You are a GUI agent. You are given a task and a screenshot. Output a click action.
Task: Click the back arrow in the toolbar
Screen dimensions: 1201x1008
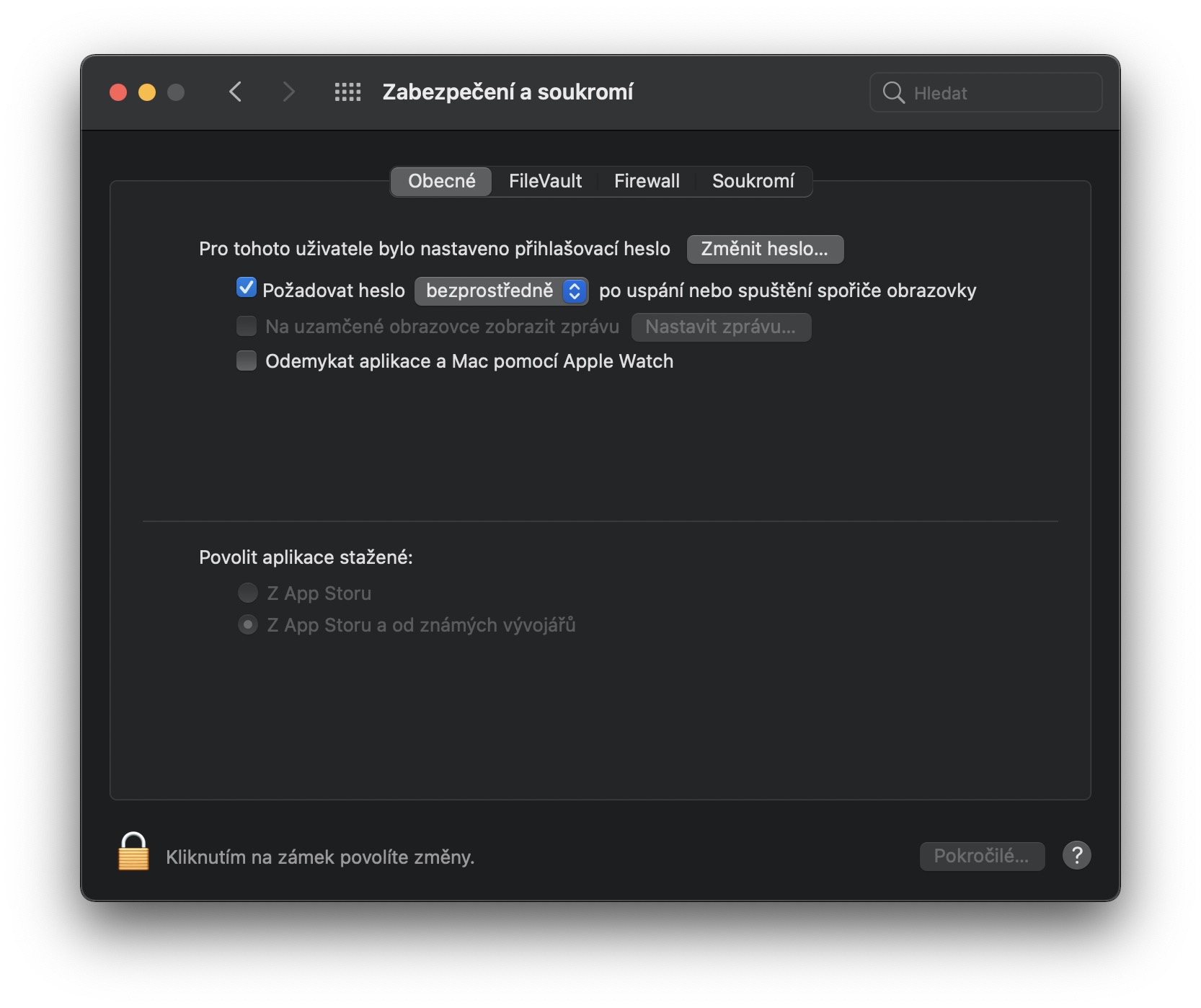pos(235,92)
